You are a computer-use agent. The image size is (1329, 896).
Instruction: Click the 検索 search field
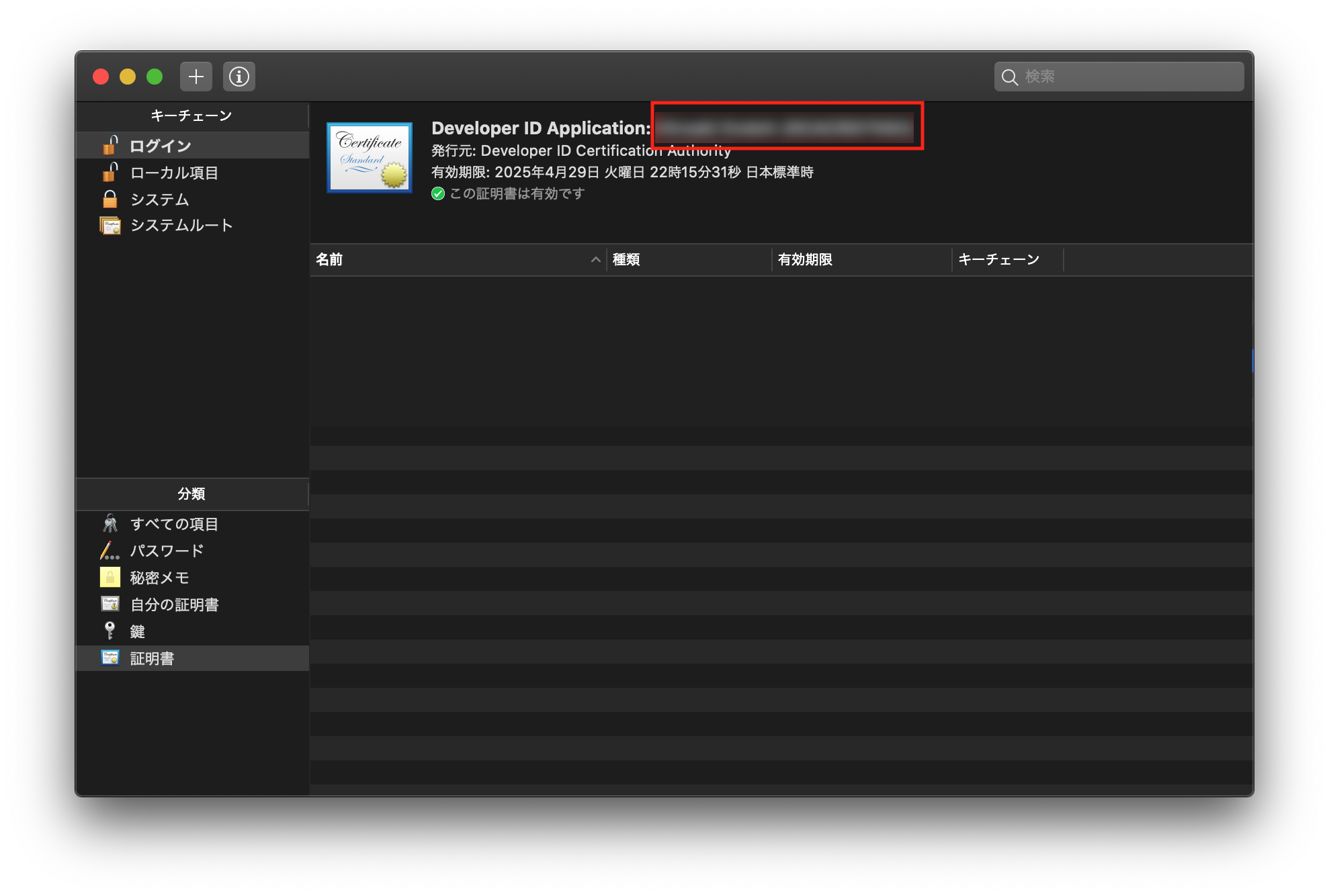pyautogui.click(x=1129, y=77)
